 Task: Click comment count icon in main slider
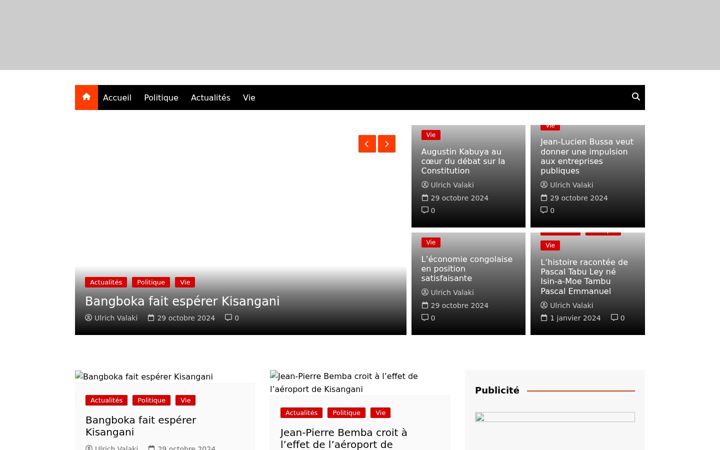click(x=232, y=318)
